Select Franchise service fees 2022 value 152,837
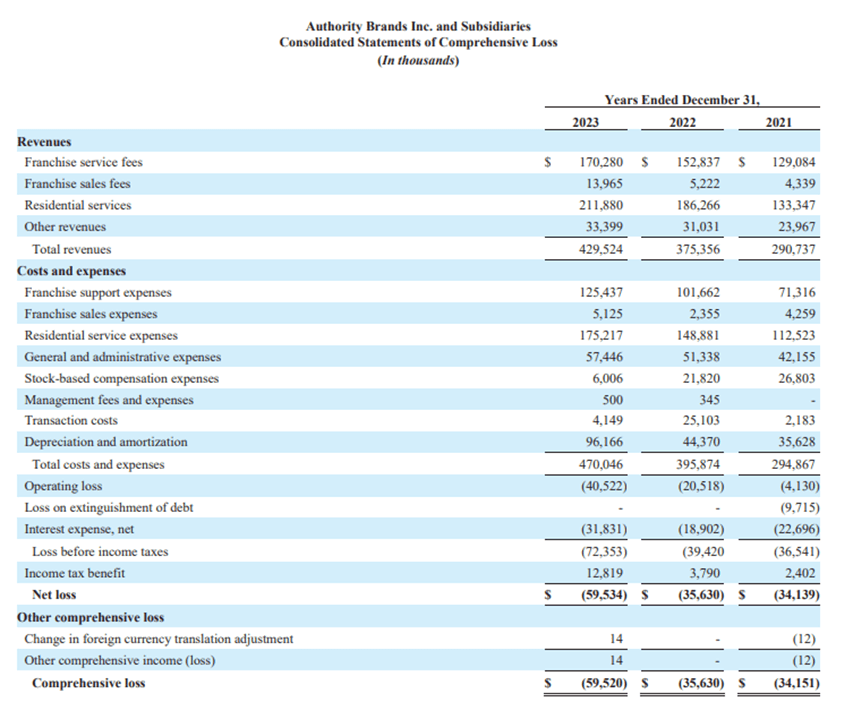The width and height of the screenshot is (853, 702). tap(698, 162)
